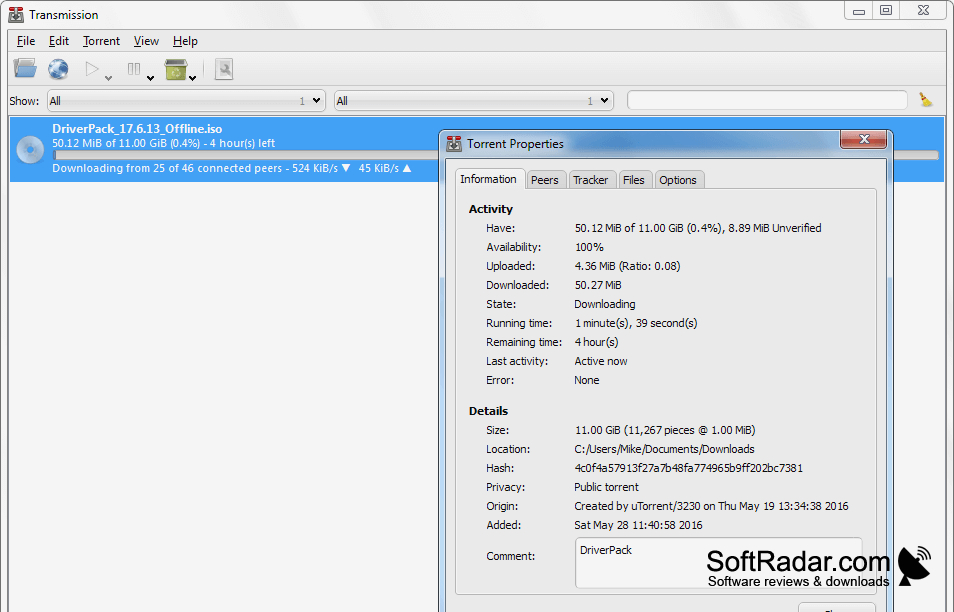The height and width of the screenshot is (612, 954).
Task: Click the disc icon of DriverPack torrent
Action: [x=30, y=150]
